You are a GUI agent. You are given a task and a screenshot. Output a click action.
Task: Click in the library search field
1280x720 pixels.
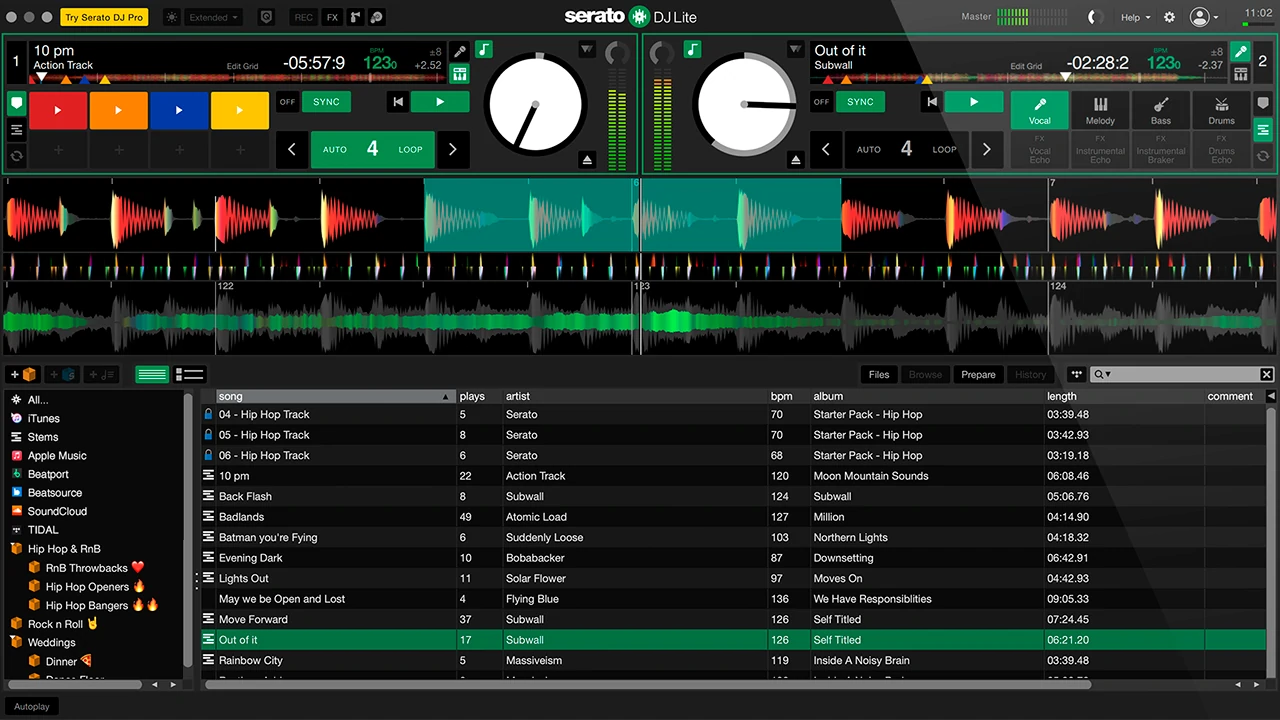[x=1175, y=374]
